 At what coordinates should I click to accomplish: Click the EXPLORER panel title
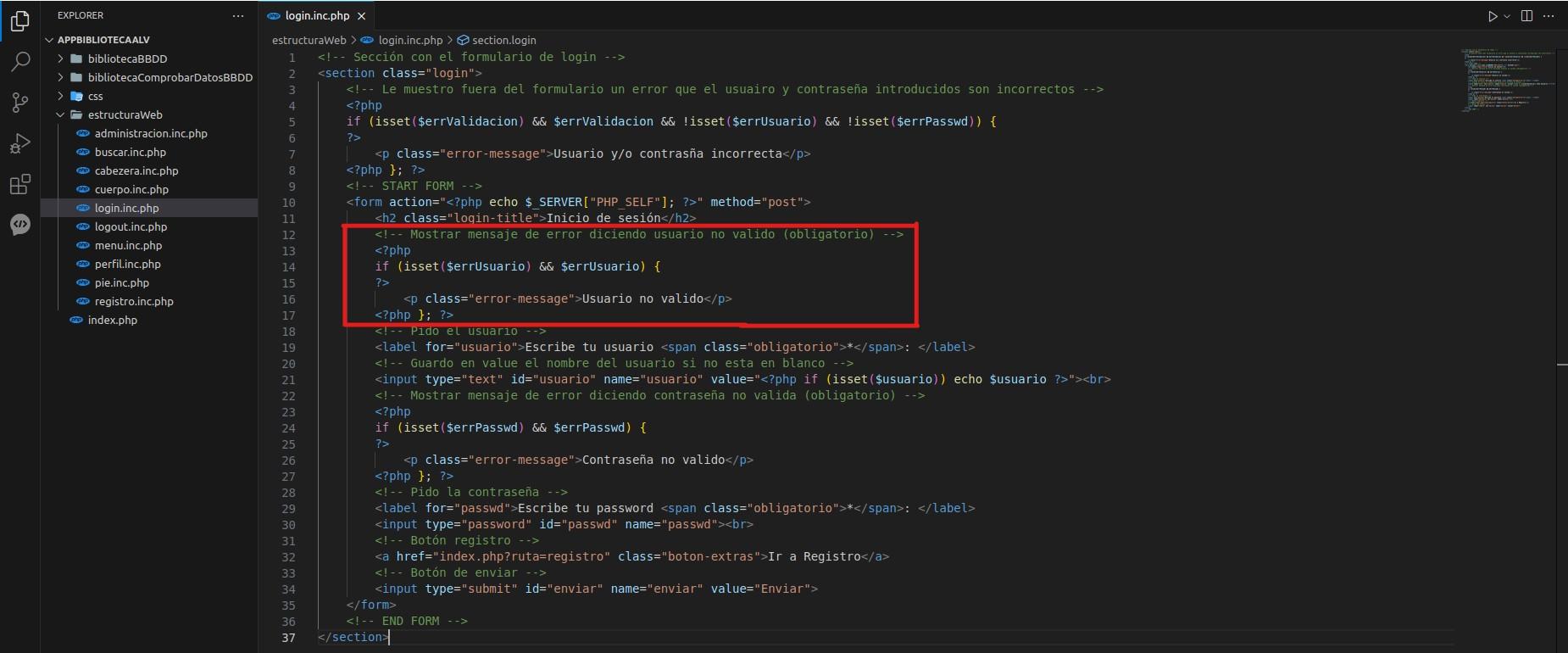click(81, 15)
